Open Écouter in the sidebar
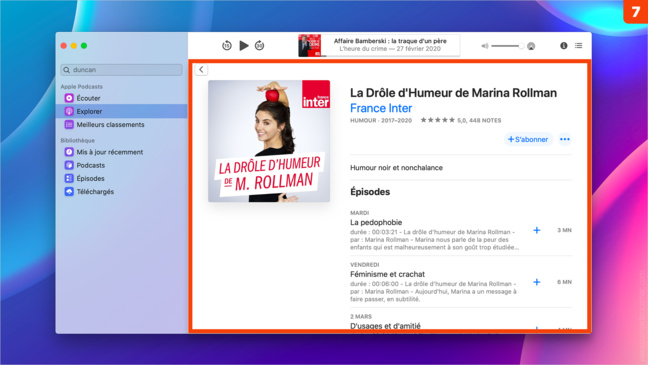 (122, 98)
